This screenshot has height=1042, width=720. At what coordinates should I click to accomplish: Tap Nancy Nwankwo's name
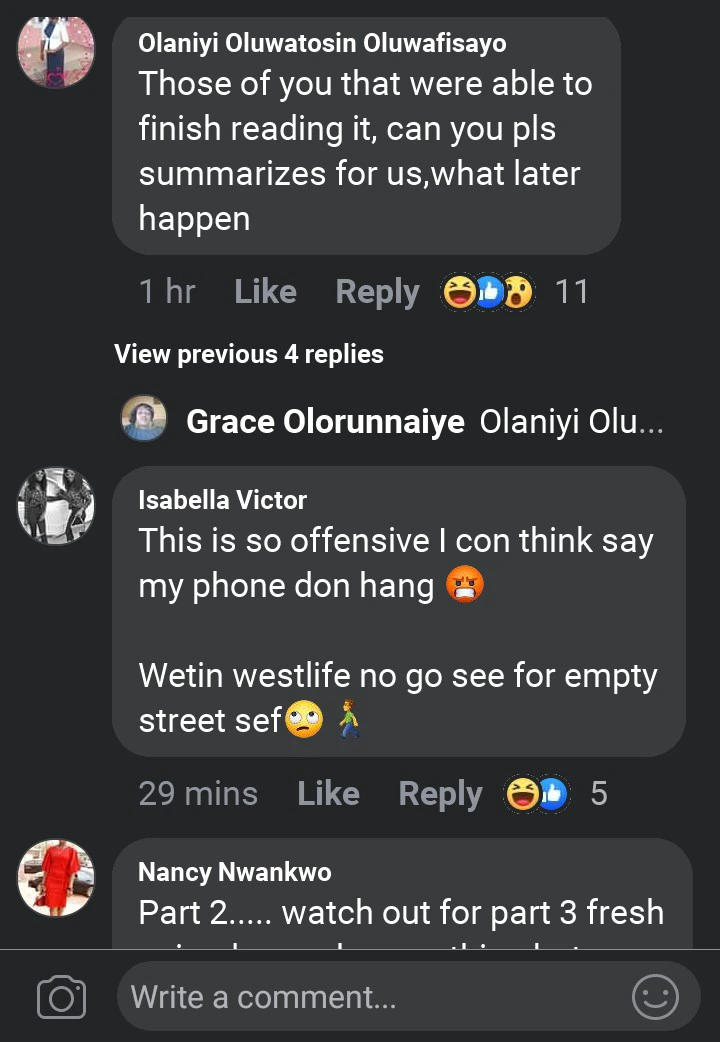pos(234,872)
